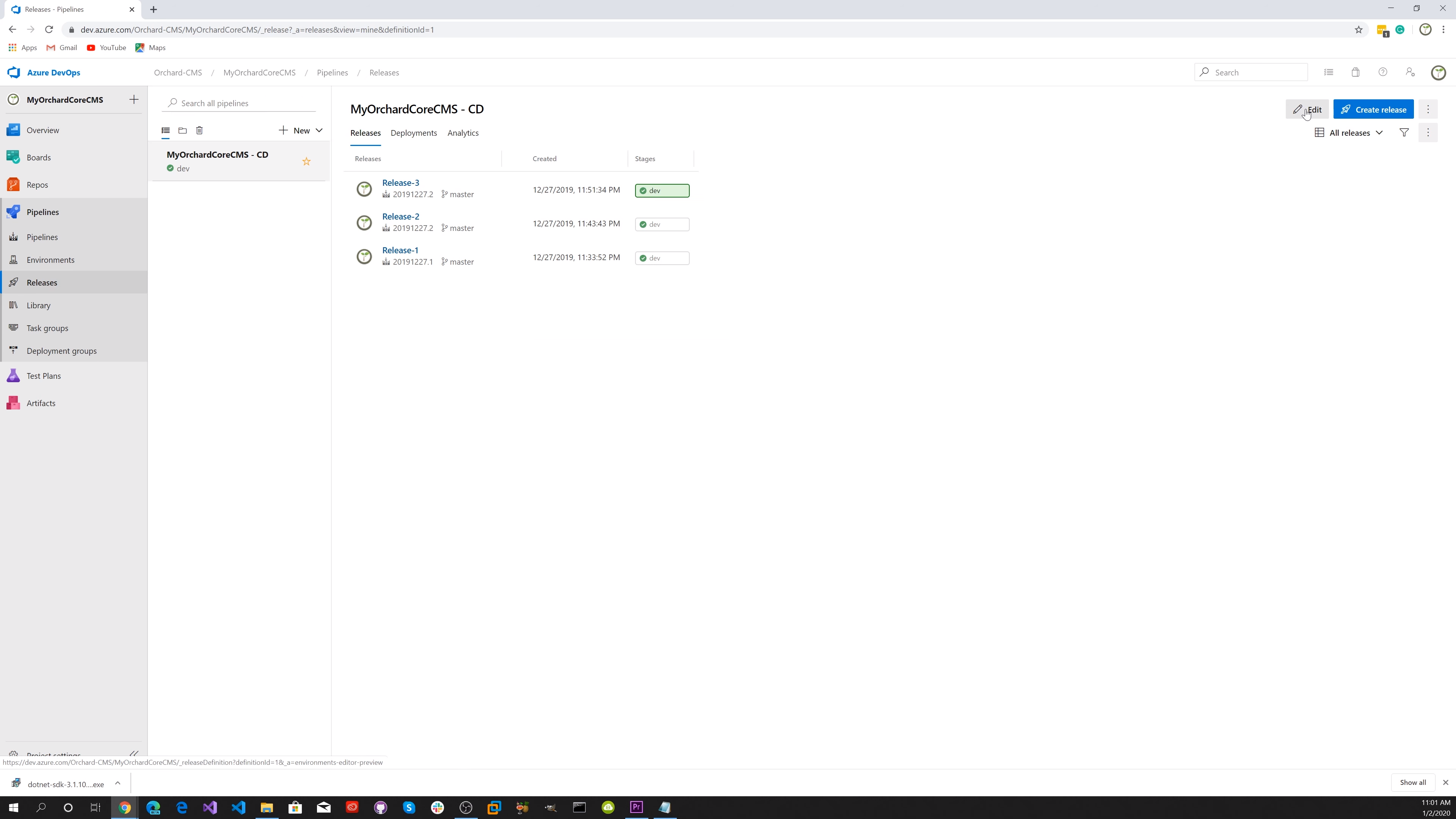Click Show all downloads button

tap(1412, 783)
